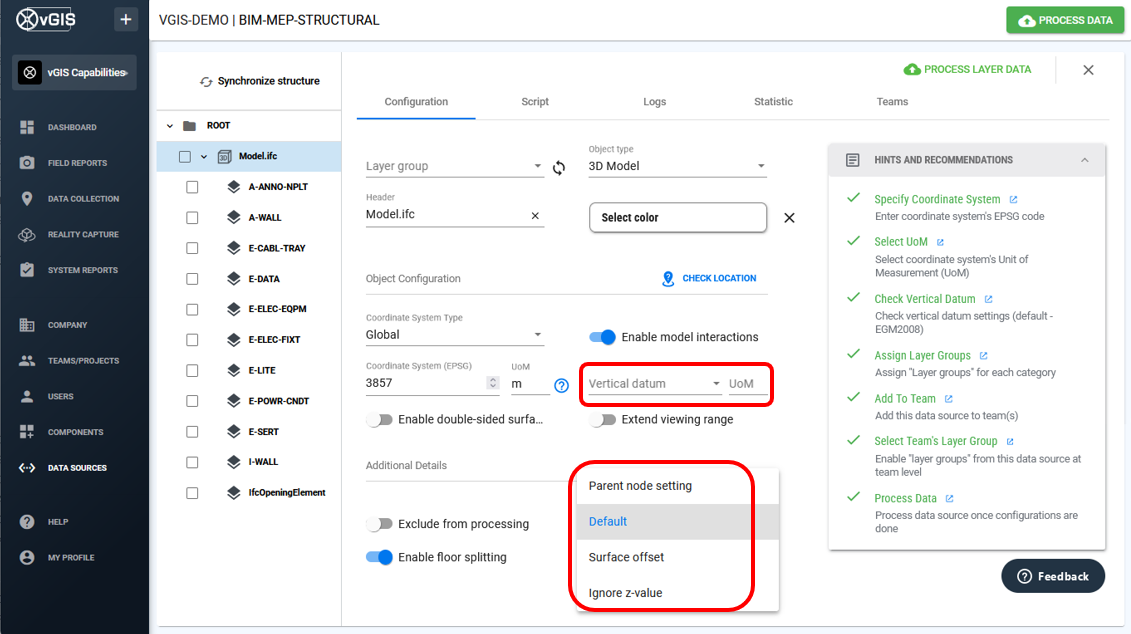The height and width of the screenshot is (634, 1131).
Task: Click the Check Location pin icon
Action: [x=668, y=279]
